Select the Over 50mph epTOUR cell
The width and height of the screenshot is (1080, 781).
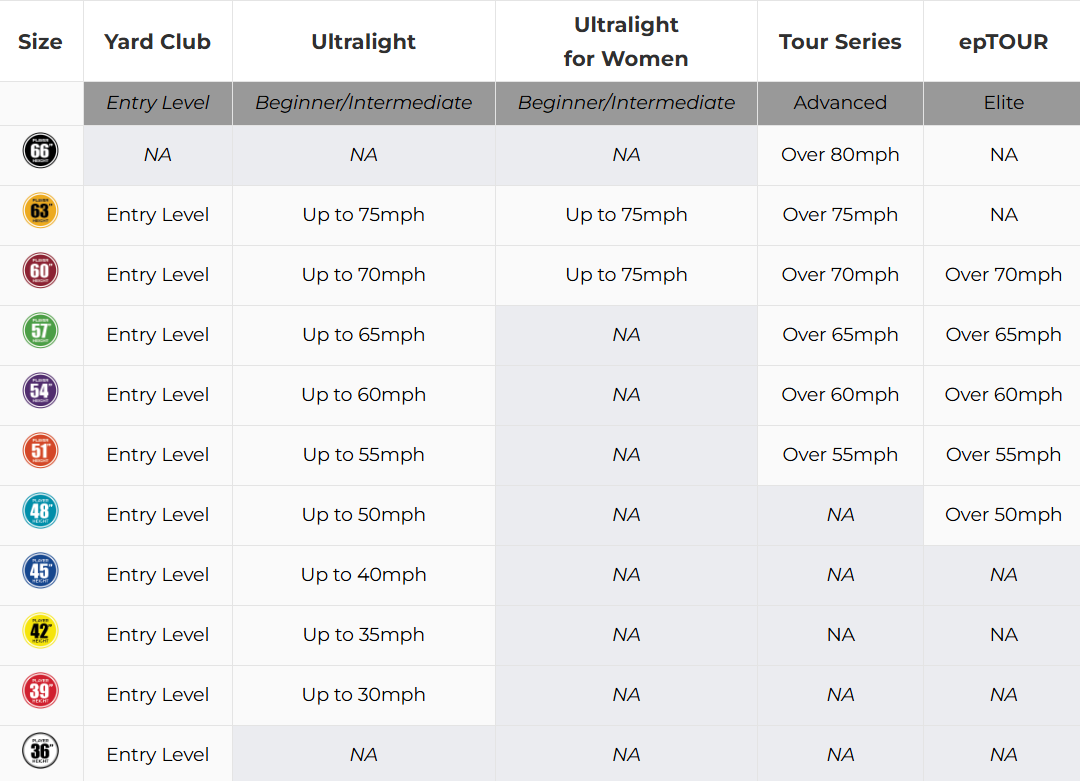coord(1003,515)
